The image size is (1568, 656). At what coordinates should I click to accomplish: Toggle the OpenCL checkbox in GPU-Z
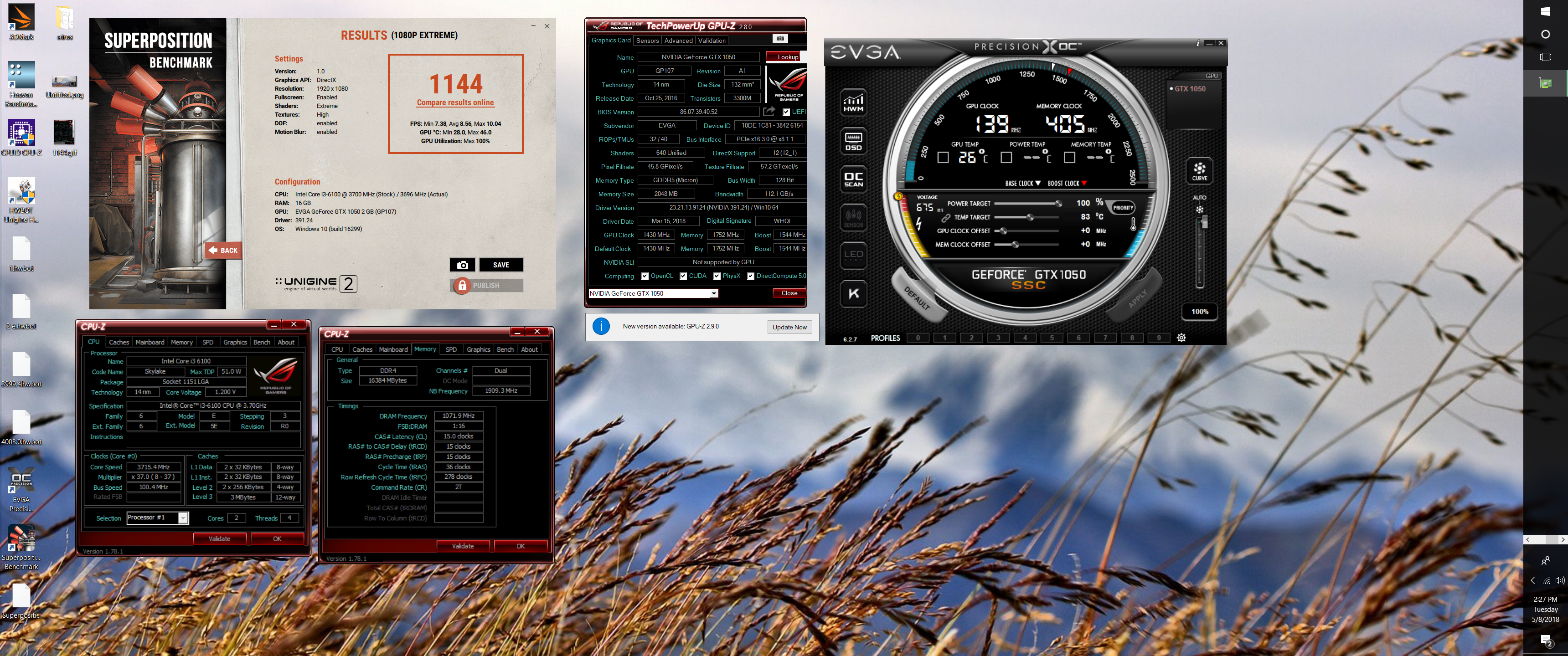[x=645, y=276]
